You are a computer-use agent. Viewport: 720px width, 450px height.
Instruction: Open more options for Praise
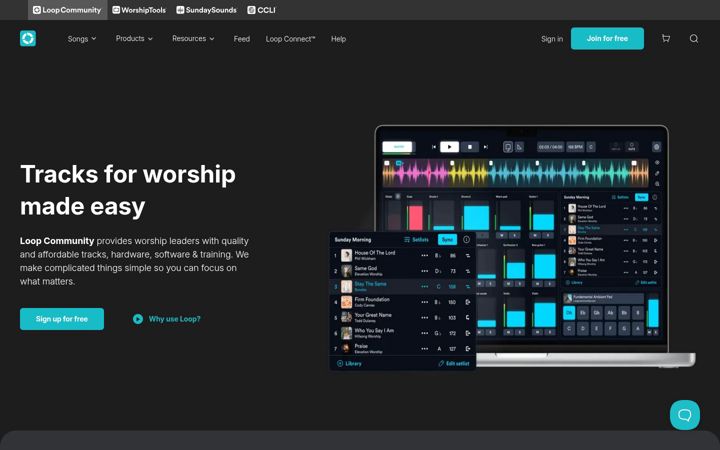coord(425,349)
